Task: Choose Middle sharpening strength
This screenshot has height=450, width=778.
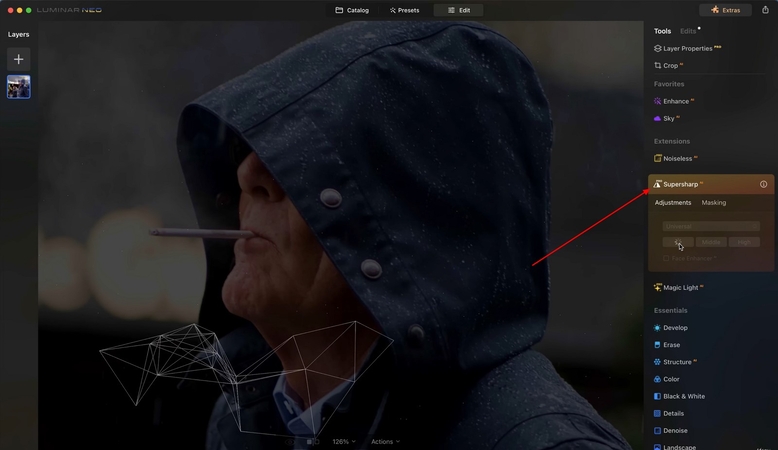Action: [x=711, y=242]
